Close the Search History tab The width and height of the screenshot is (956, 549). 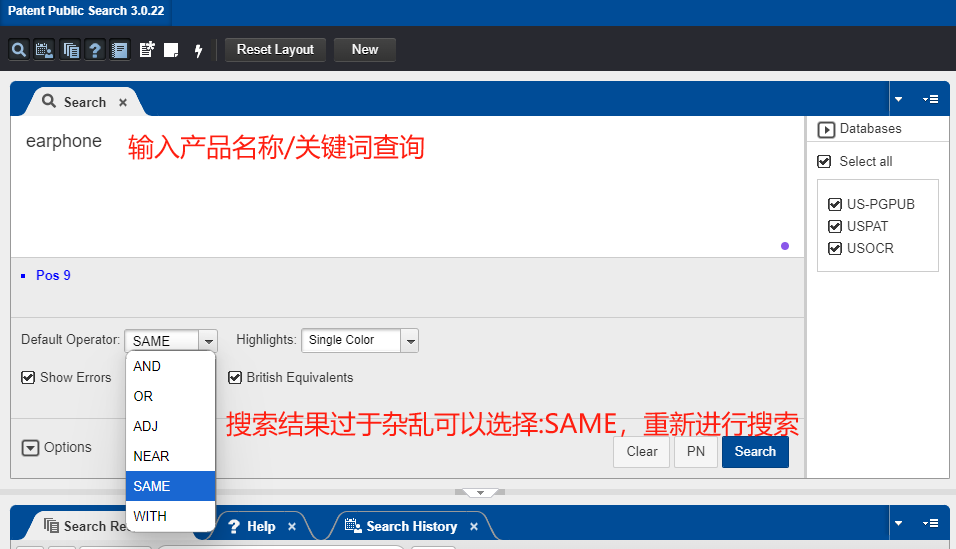(474, 526)
